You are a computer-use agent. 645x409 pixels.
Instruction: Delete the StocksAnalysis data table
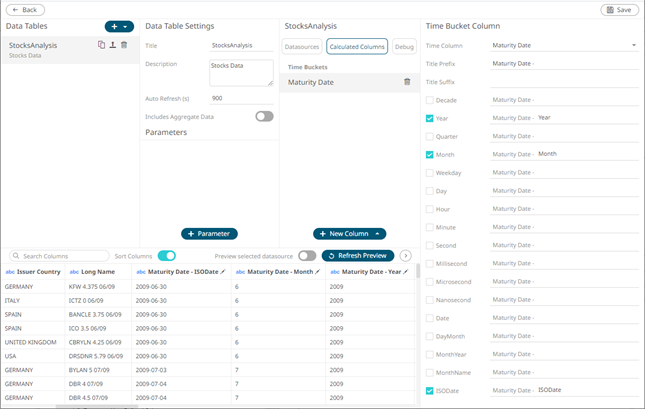tap(124, 45)
